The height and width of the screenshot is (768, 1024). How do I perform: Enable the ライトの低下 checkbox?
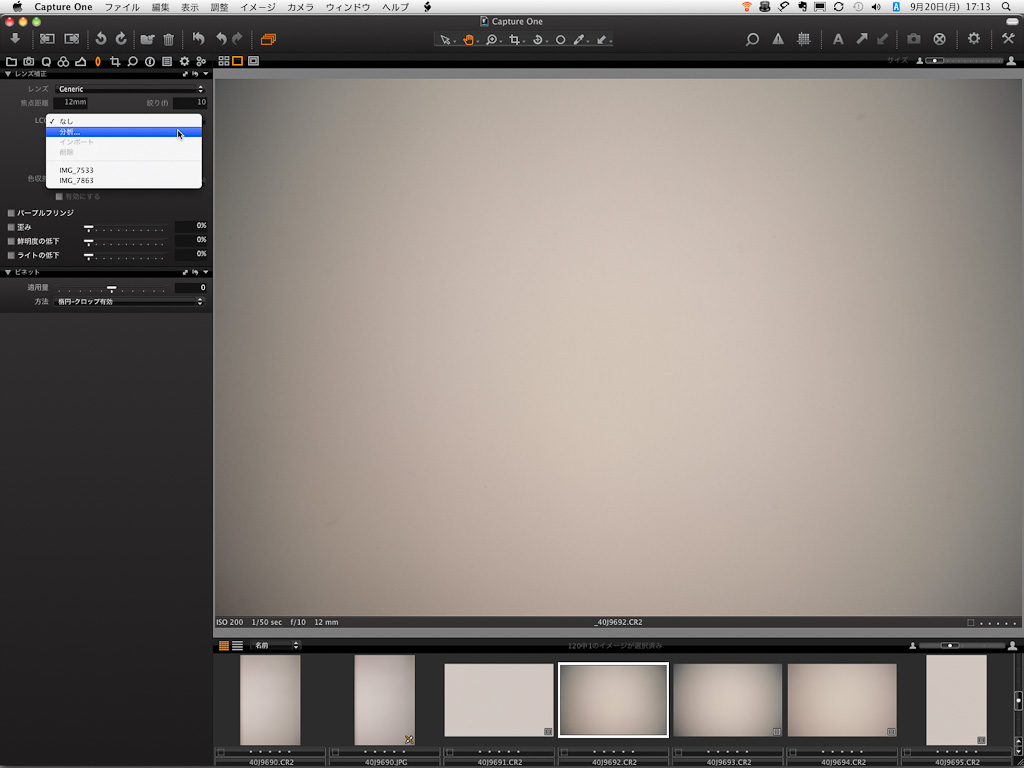tap(12, 256)
